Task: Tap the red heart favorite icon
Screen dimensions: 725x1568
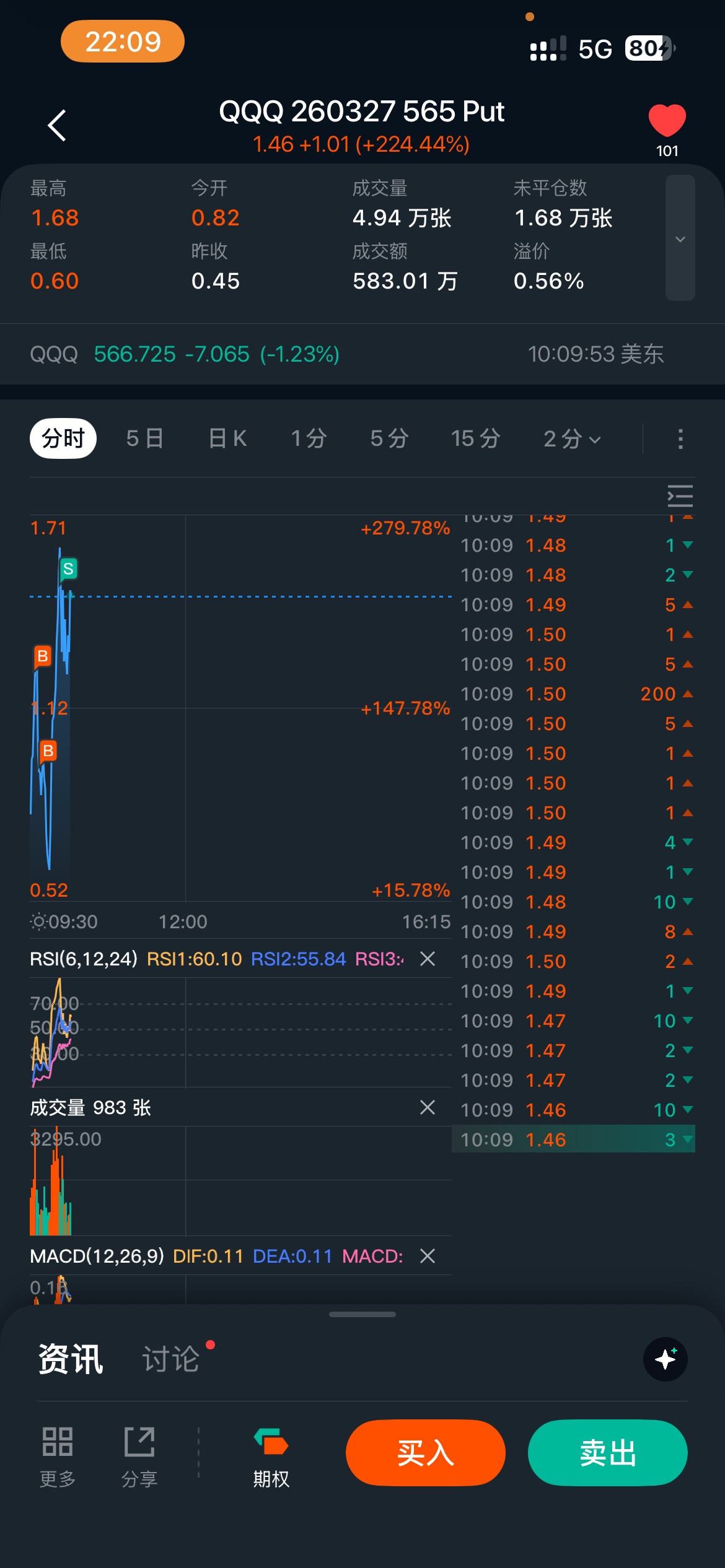Action: (x=667, y=120)
